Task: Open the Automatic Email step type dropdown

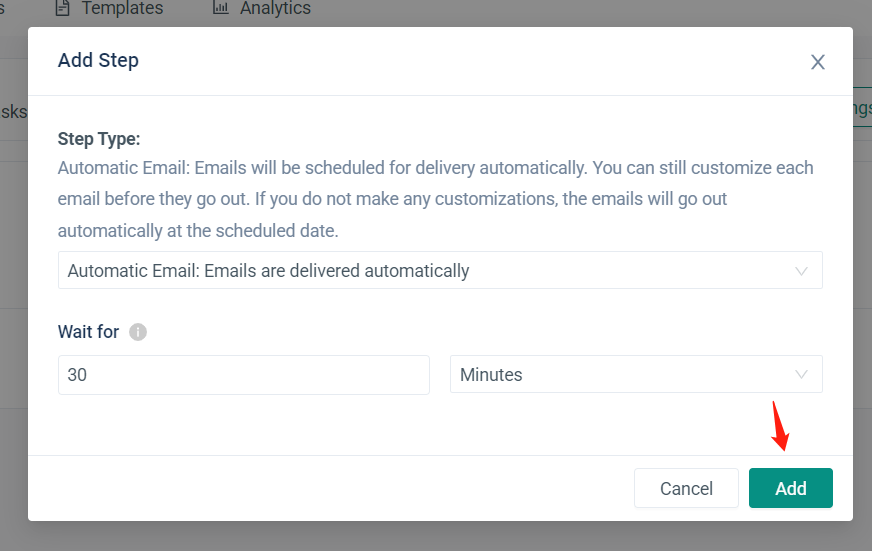Action: click(440, 271)
